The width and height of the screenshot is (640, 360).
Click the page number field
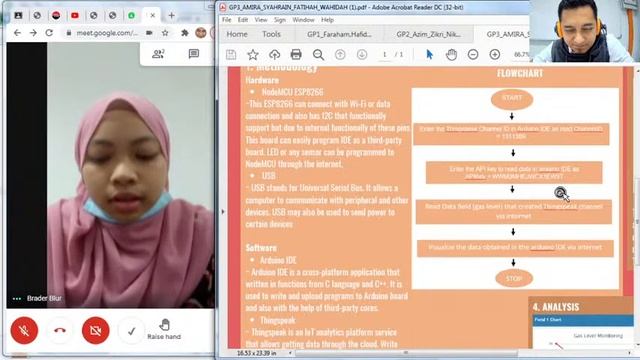(384, 55)
